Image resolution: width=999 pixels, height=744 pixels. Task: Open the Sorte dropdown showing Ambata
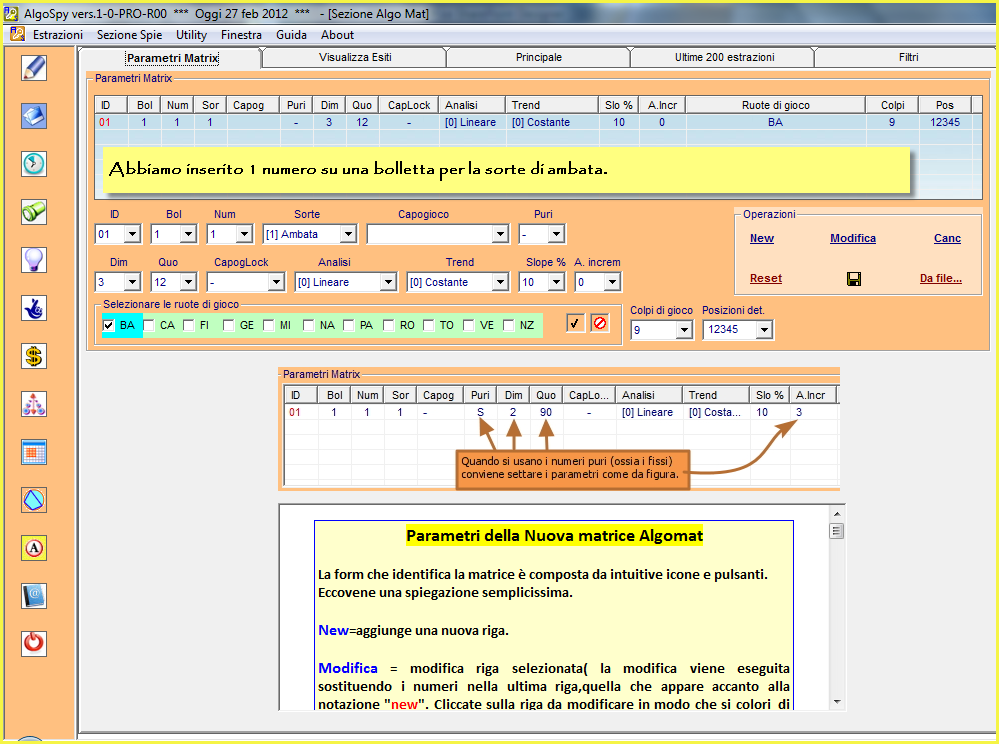(348, 234)
